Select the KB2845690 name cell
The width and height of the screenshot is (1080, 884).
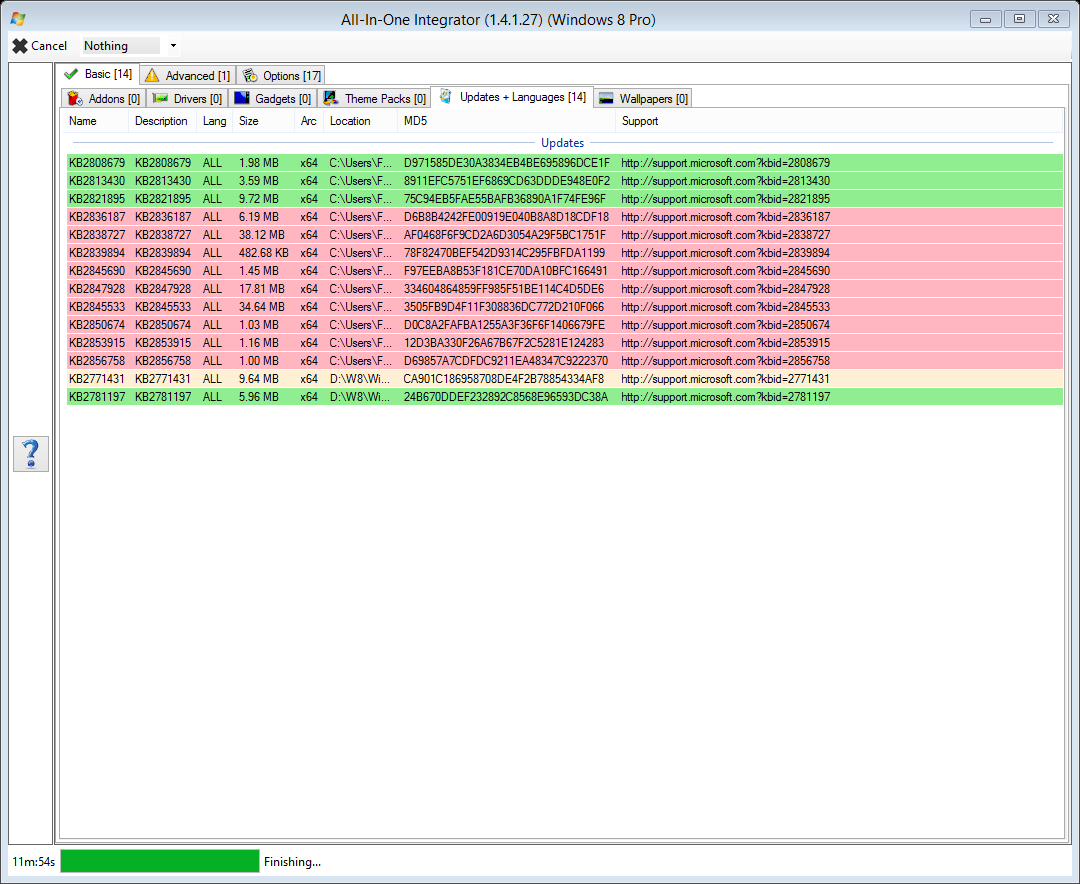pyautogui.click(x=97, y=271)
